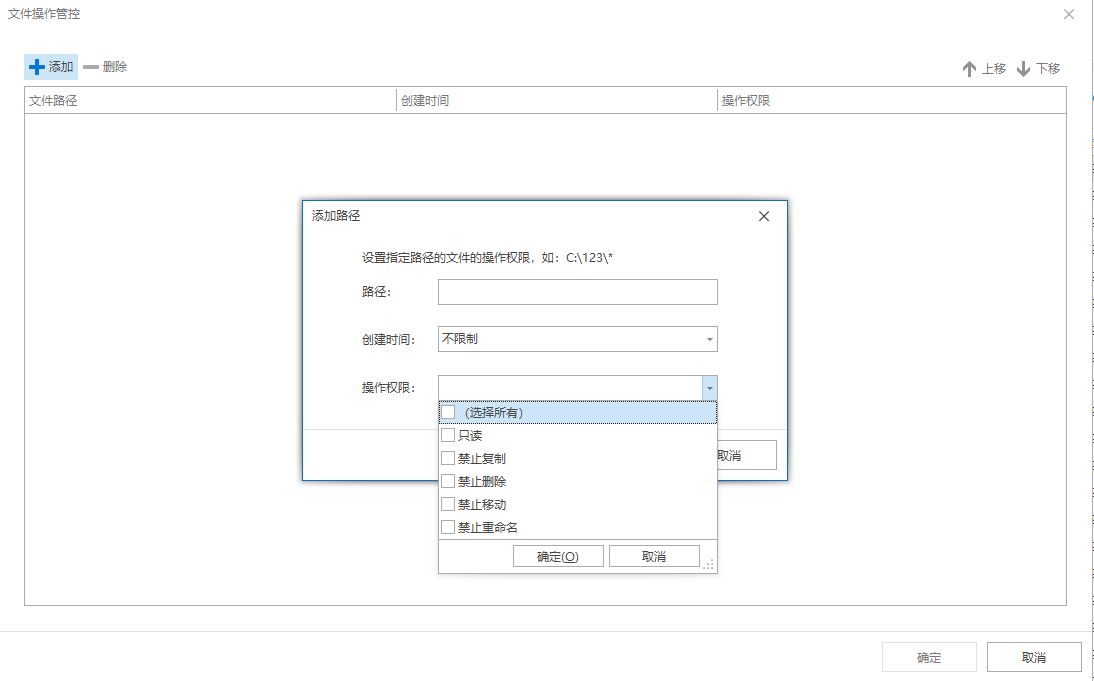This screenshot has width=1094, height=681.
Task: Sort by the 操作权限 column header
Action: pyautogui.click(x=892, y=100)
